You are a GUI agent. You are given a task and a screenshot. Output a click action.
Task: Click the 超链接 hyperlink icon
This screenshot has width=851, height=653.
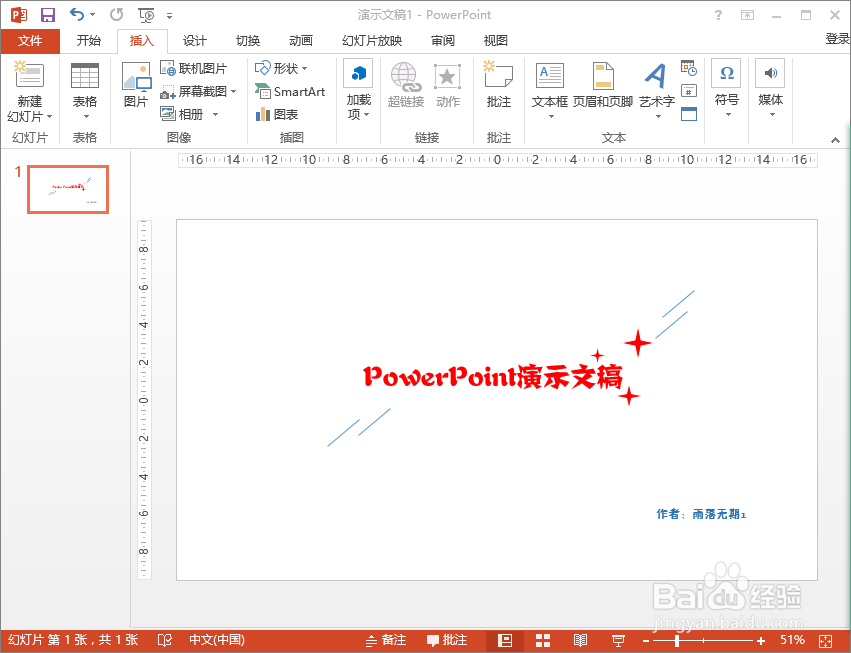coord(405,85)
